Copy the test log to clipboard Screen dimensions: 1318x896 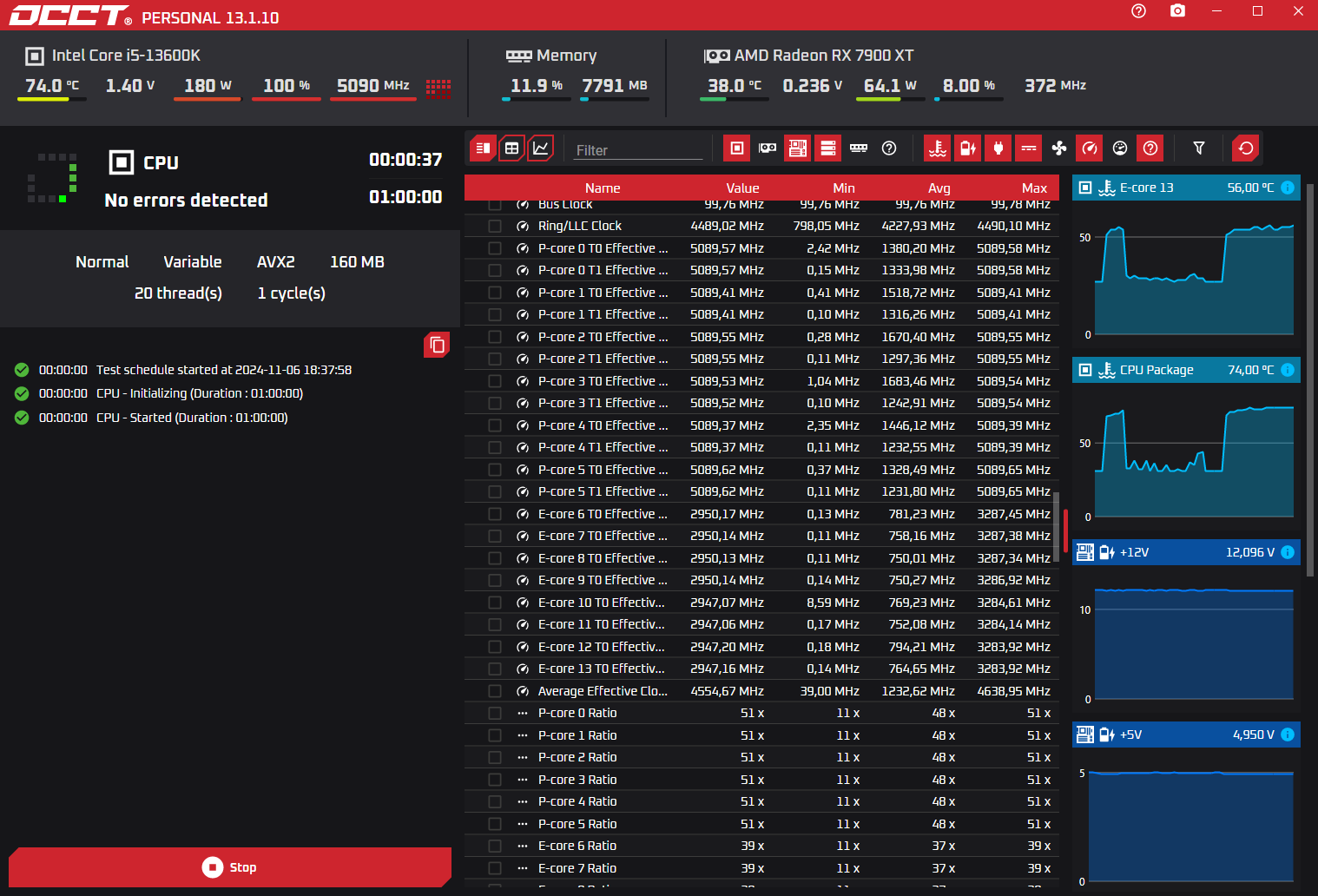click(437, 345)
